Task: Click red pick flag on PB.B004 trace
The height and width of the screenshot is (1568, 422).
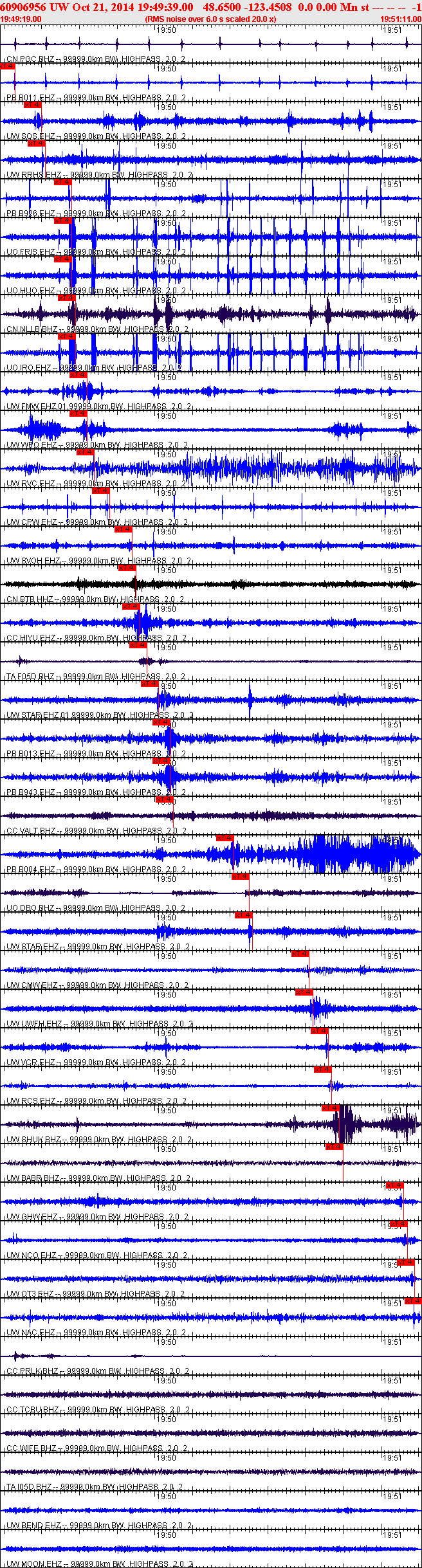Action: click(x=225, y=838)
